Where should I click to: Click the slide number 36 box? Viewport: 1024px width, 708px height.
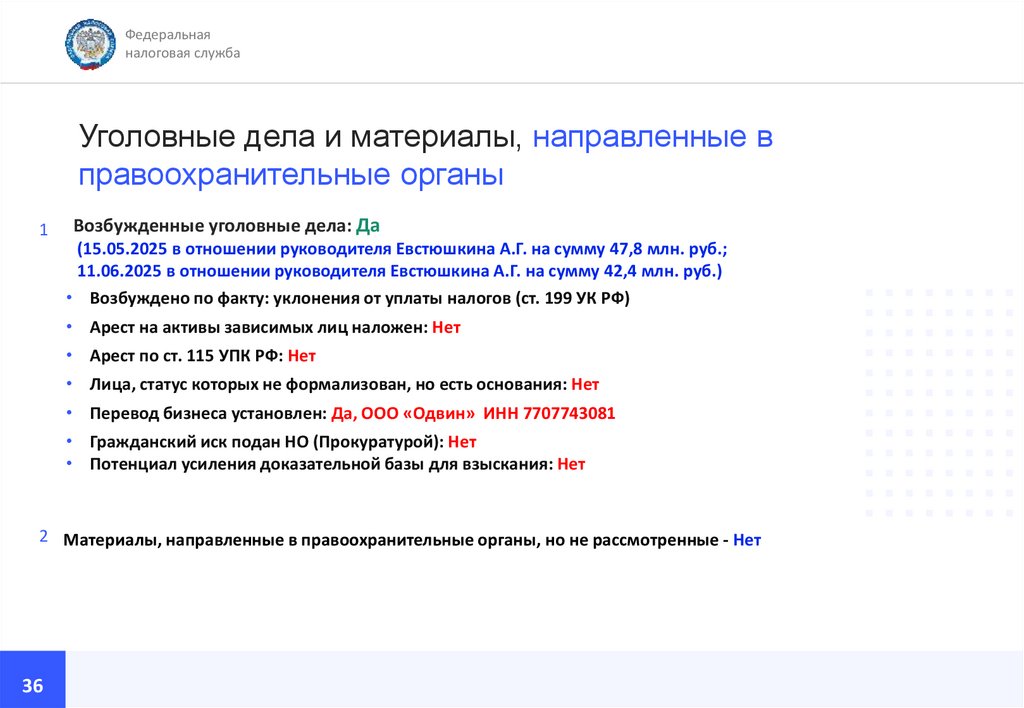33,679
